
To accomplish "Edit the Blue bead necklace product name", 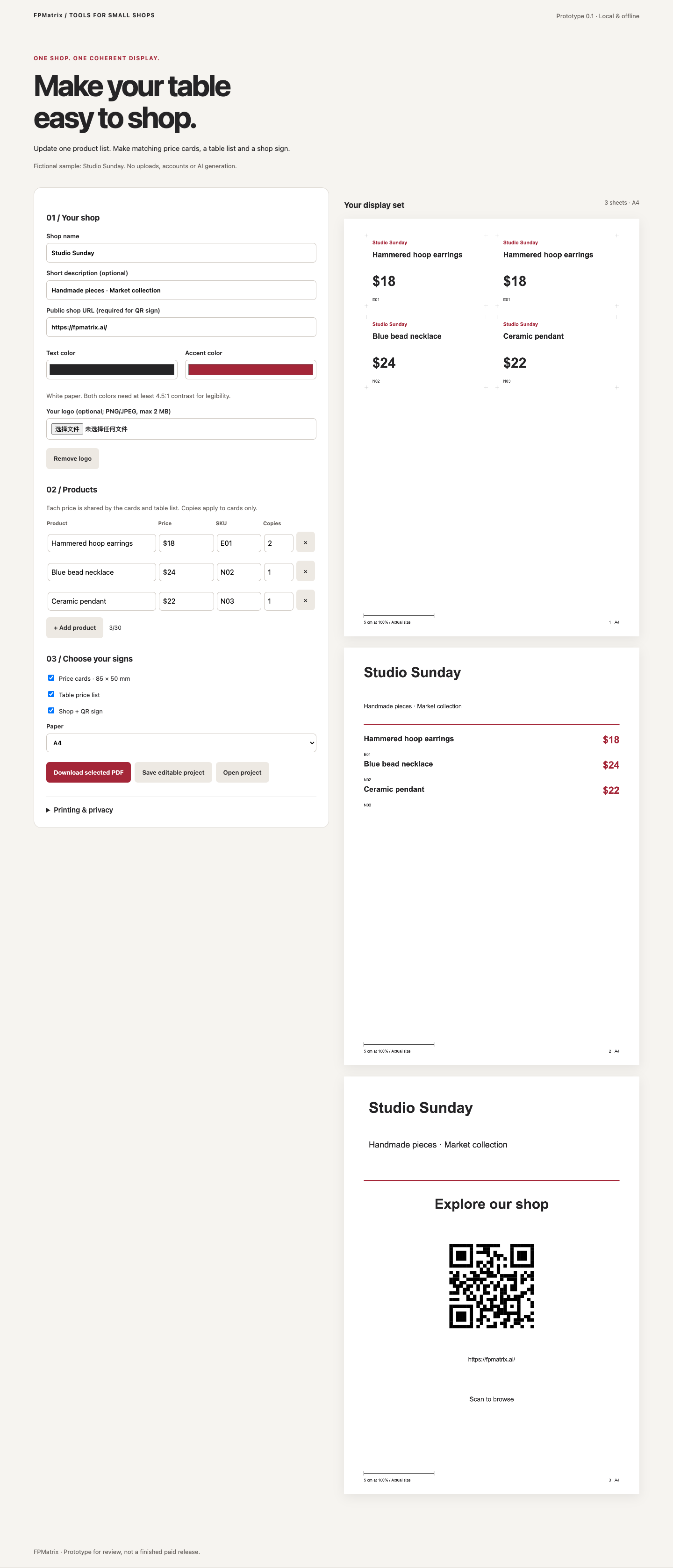I will coord(102,572).
